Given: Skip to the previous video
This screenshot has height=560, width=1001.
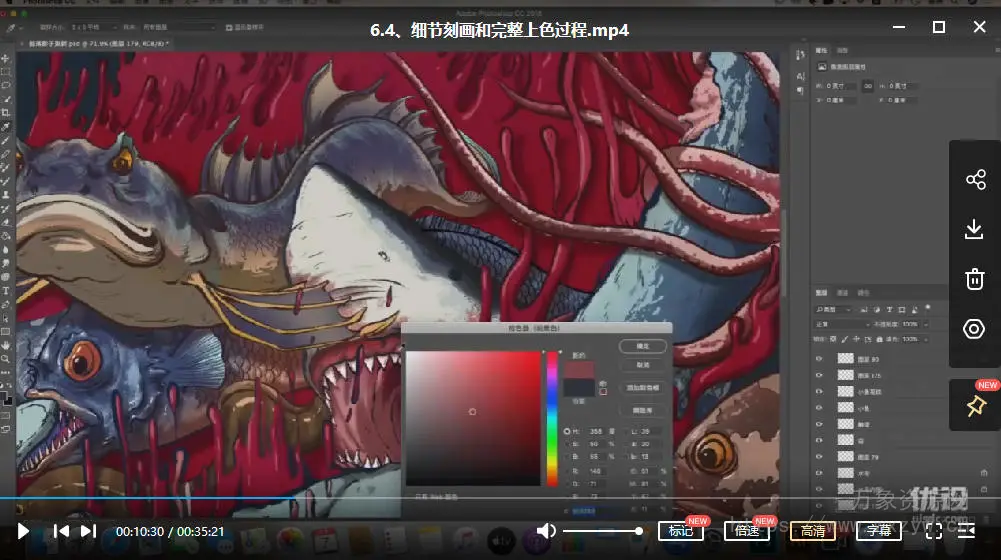Looking at the screenshot, I should coord(61,531).
